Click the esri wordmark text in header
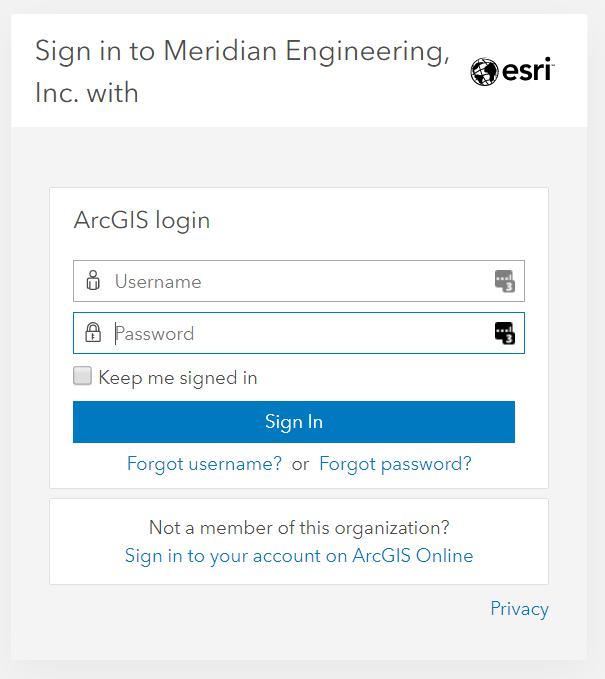Image resolution: width=605 pixels, height=679 pixels. pyautogui.click(x=527, y=71)
